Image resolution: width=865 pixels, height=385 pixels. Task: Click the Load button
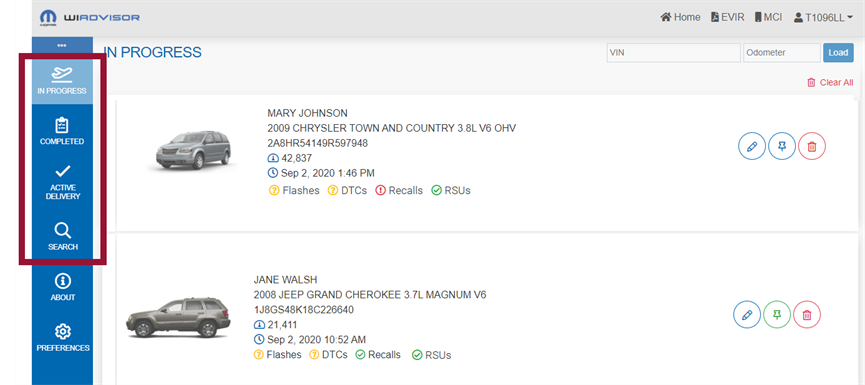point(838,53)
